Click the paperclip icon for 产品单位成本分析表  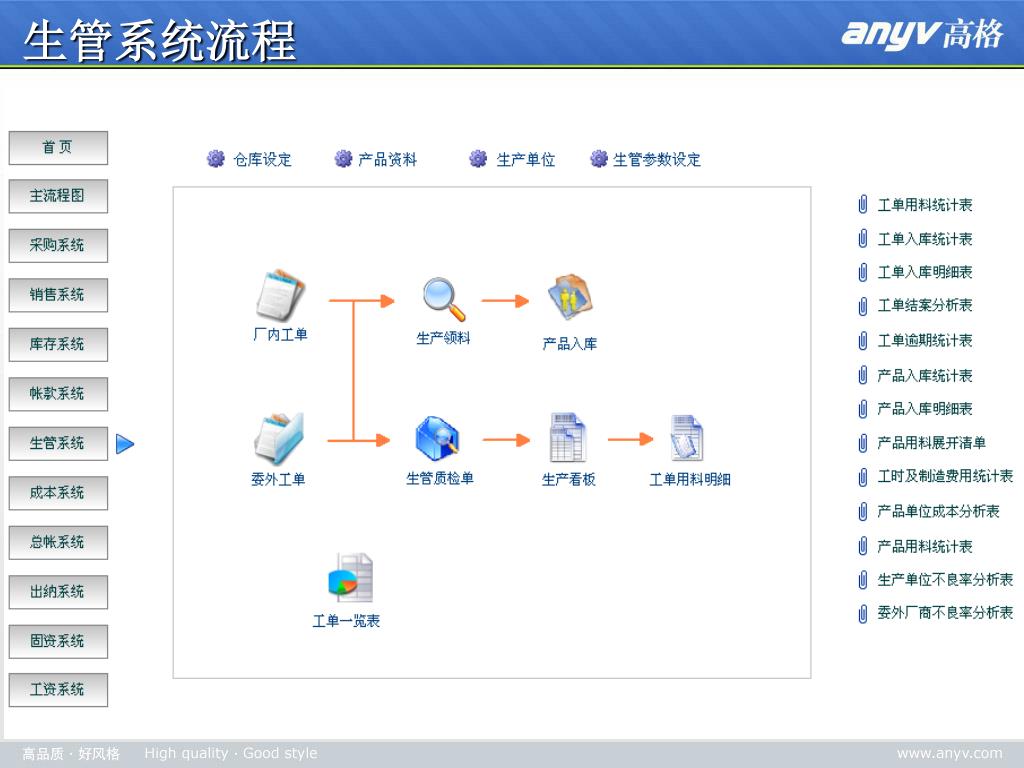[x=863, y=511]
